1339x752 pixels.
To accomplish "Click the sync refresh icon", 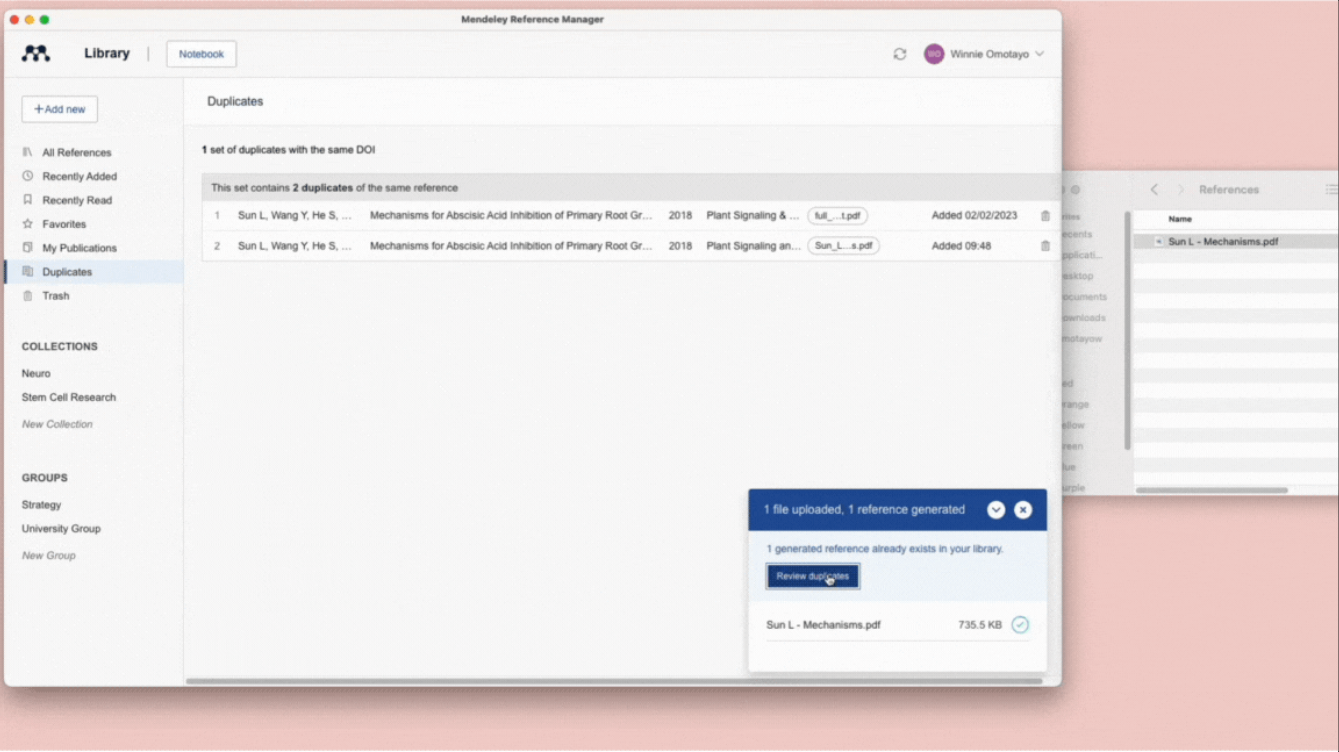I will 900,54.
